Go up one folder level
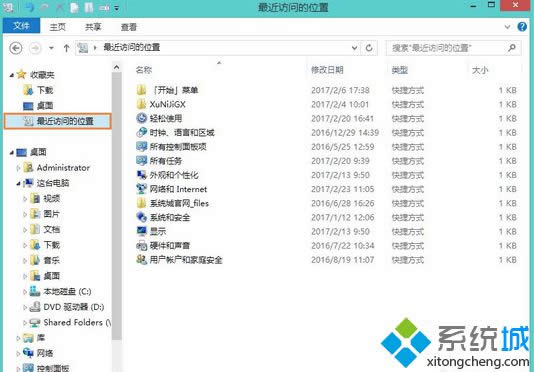The image size is (534, 372). [x=66, y=48]
